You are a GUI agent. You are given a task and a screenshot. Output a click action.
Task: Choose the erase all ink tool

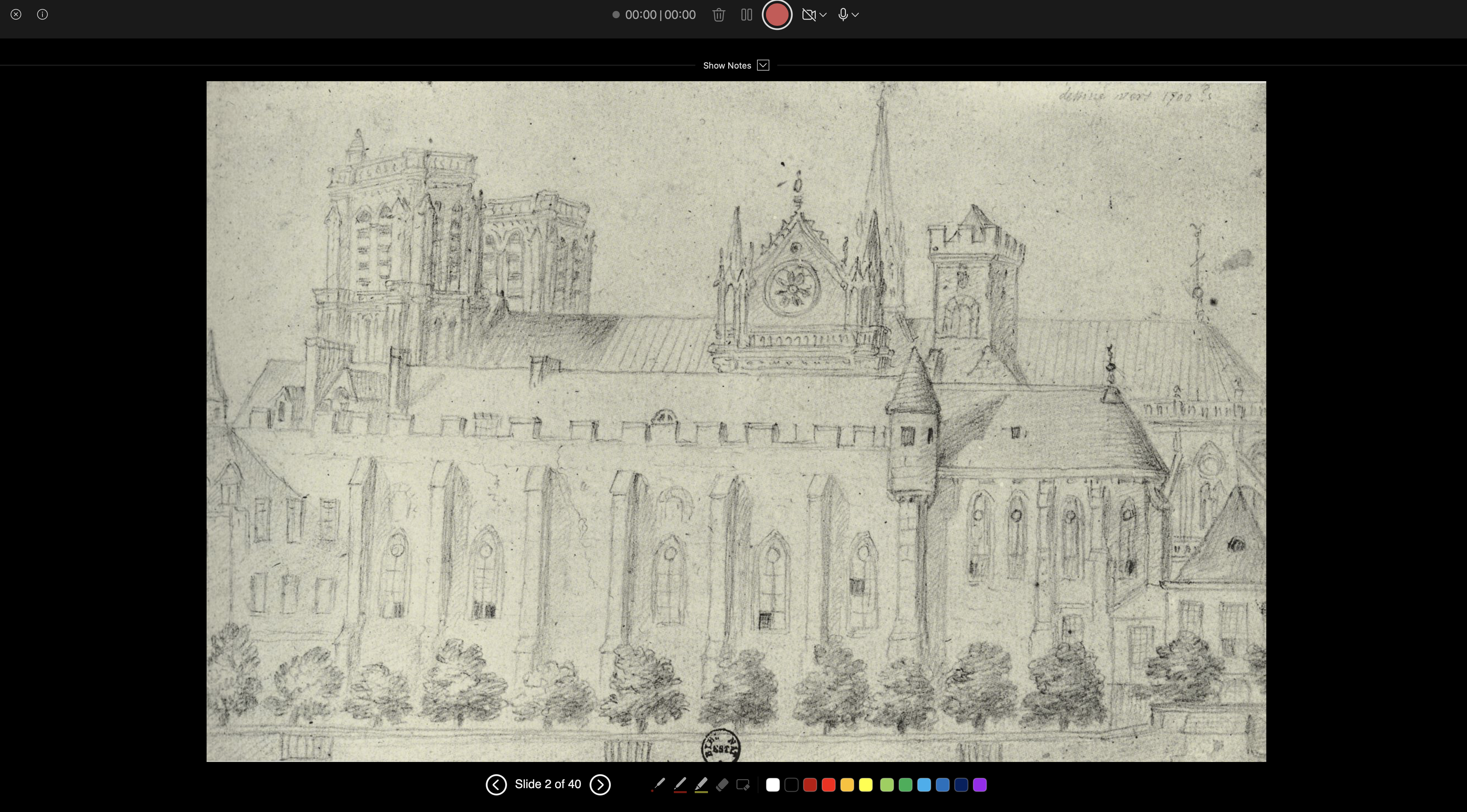(x=742, y=785)
